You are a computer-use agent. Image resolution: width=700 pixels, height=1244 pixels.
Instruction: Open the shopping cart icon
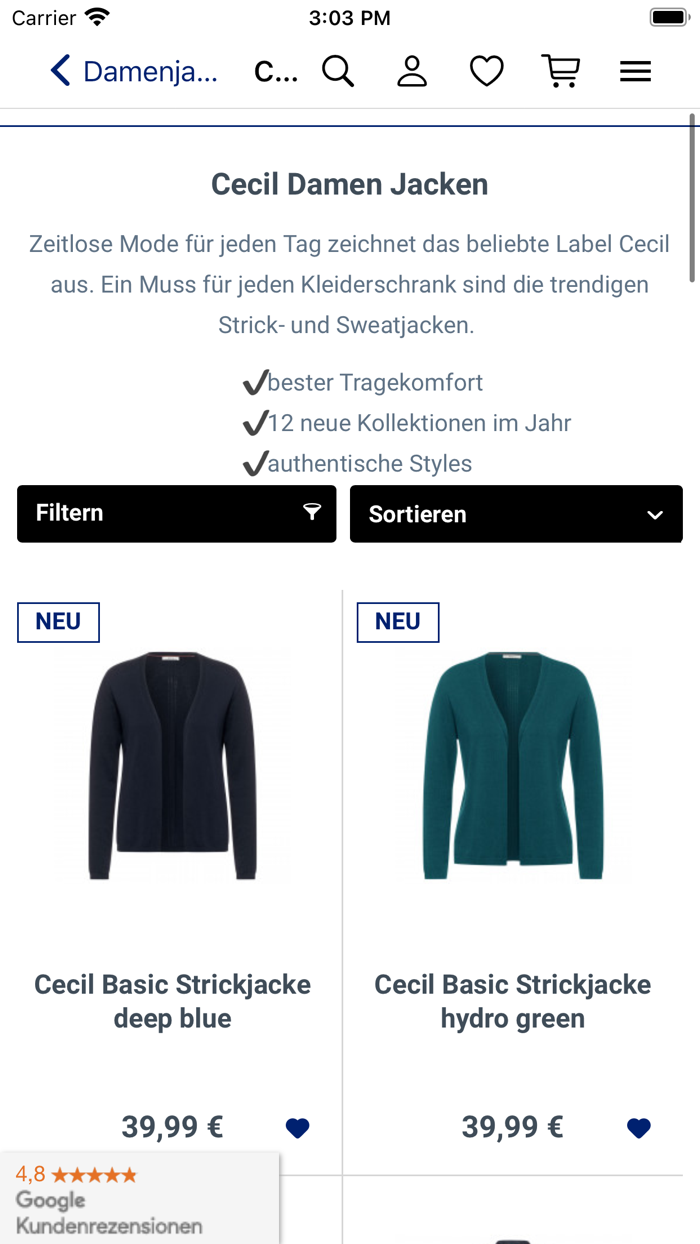561,71
